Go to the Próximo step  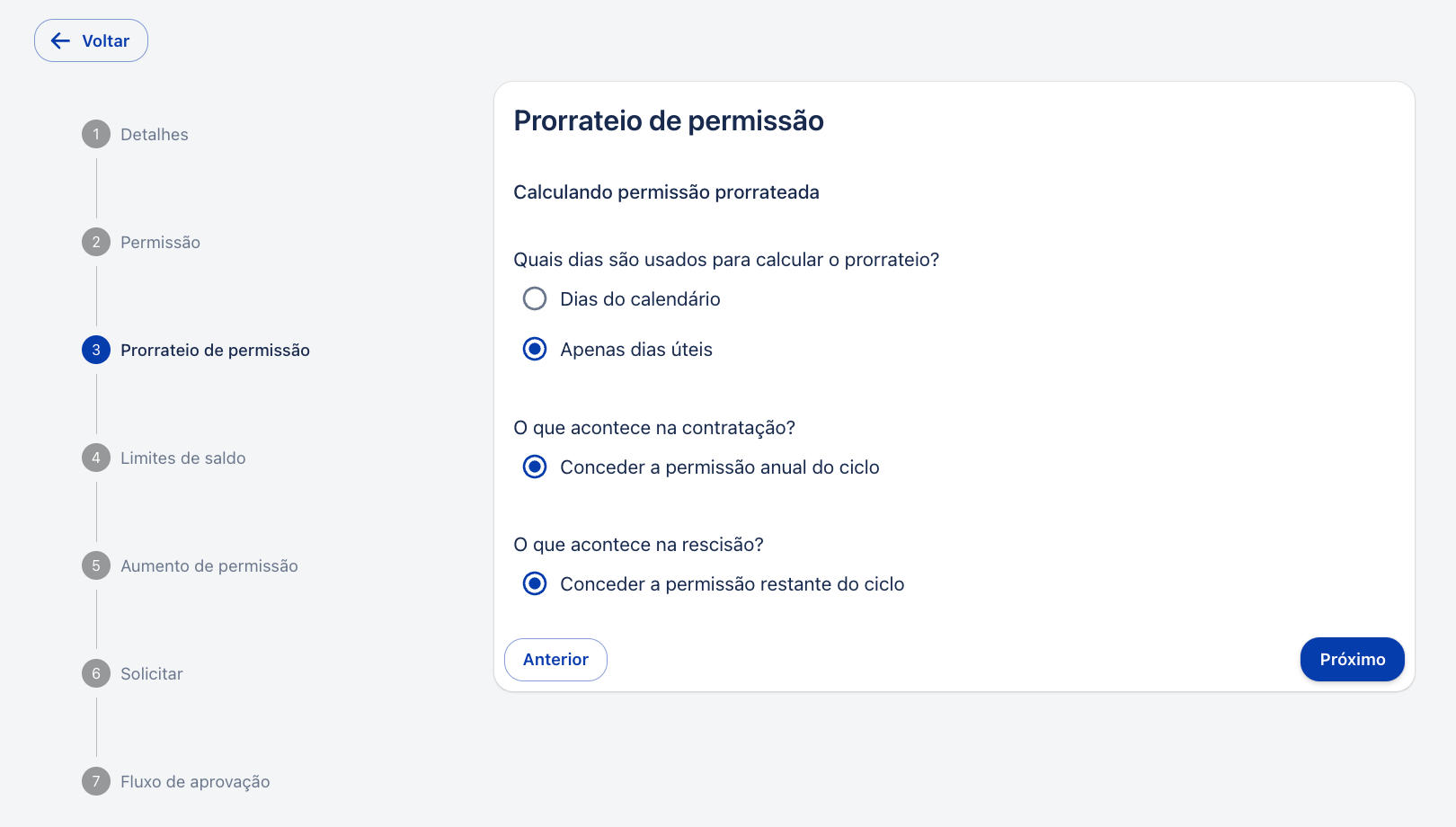[x=1352, y=659]
